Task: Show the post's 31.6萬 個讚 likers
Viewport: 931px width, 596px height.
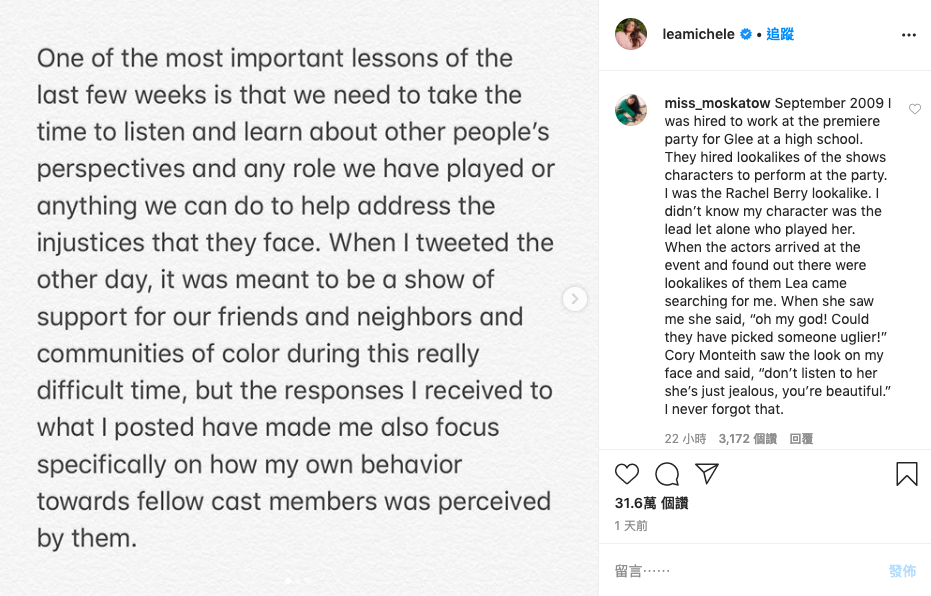Action: [x=651, y=503]
